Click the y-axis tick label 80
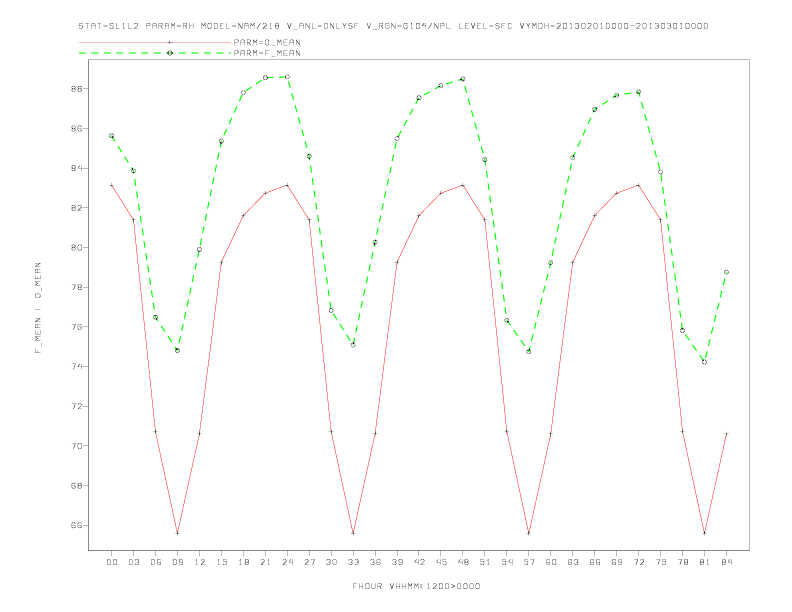This screenshot has height=612, width=792. pyautogui.click(x=78, y=247)
